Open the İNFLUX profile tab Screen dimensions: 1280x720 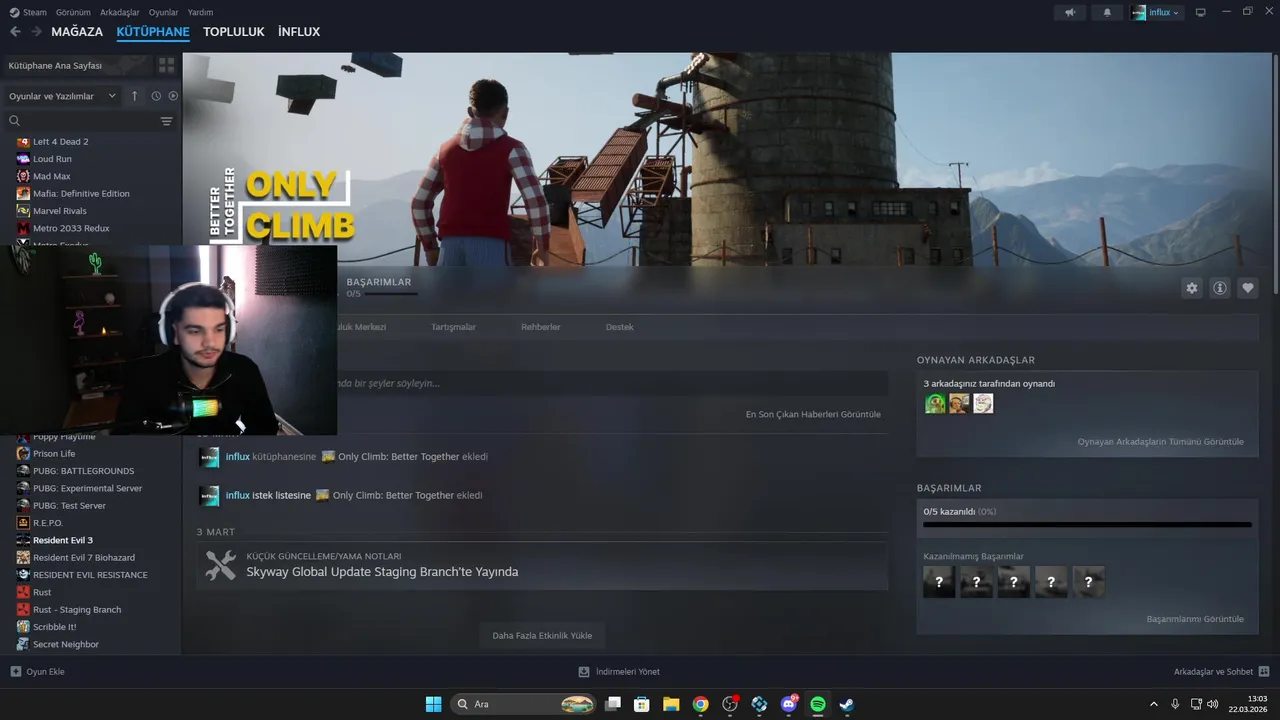pyautogui.click(x=299, y=32)
